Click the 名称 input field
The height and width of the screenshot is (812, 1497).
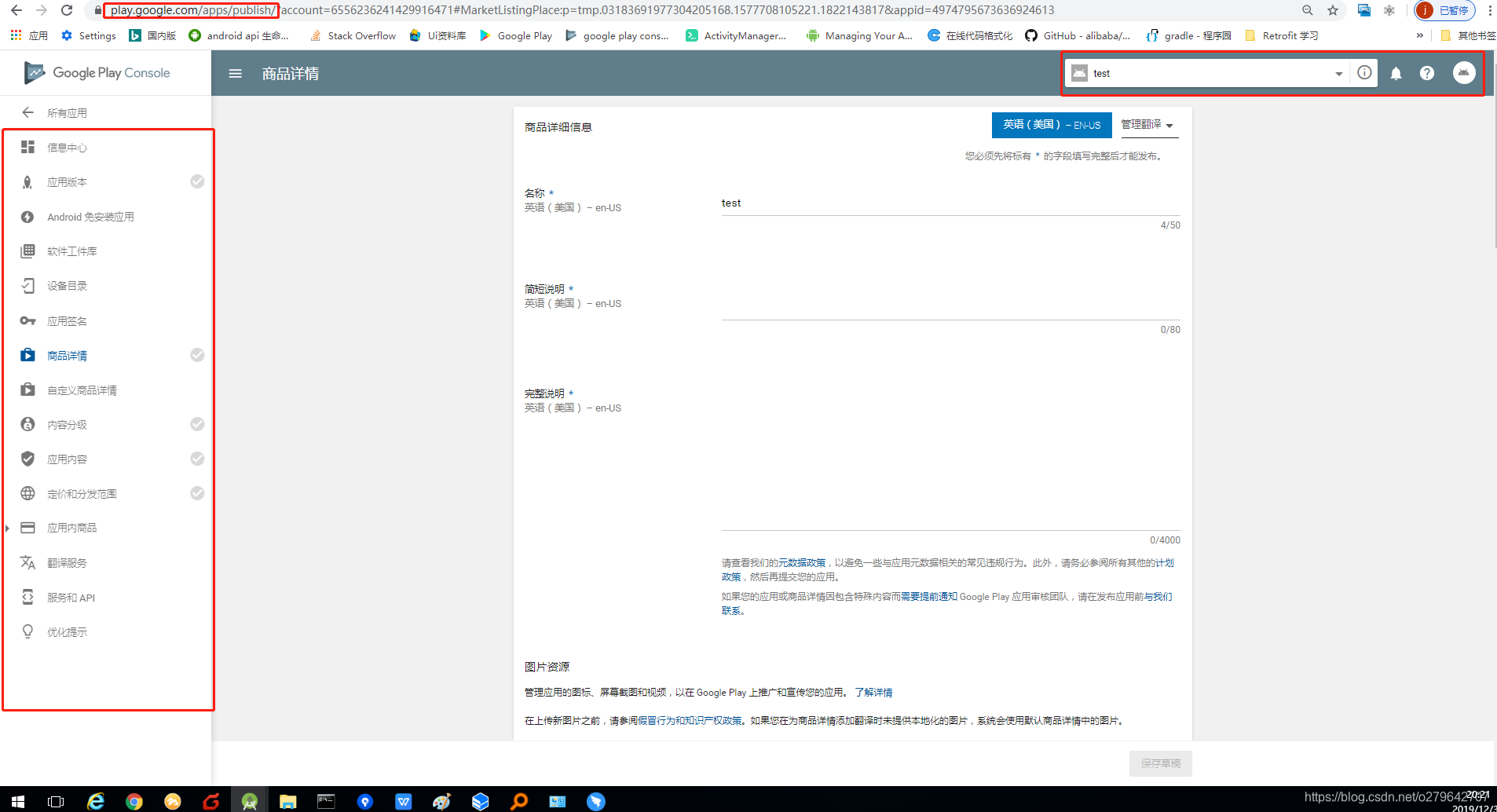pyautogui.click(x=950, y=203)
